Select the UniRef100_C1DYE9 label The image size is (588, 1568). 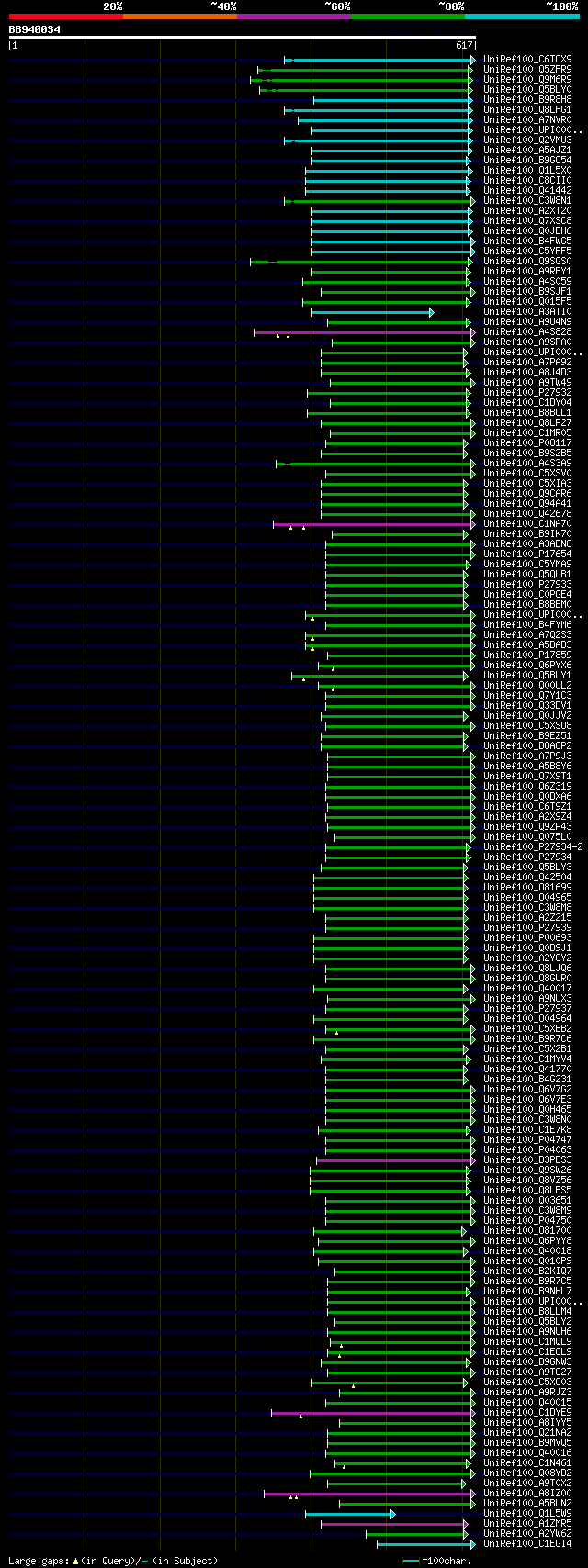527,1413
